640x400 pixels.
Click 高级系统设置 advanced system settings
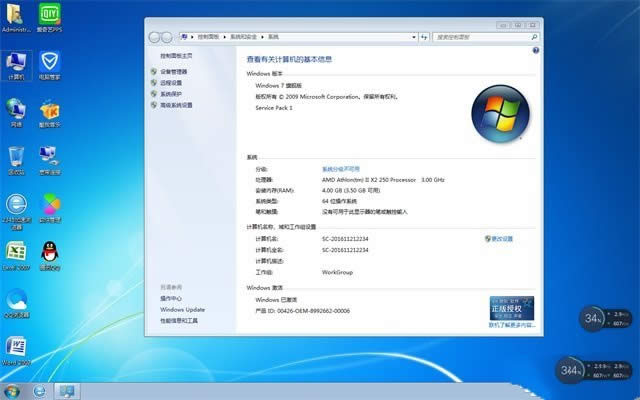pos(176,105)
